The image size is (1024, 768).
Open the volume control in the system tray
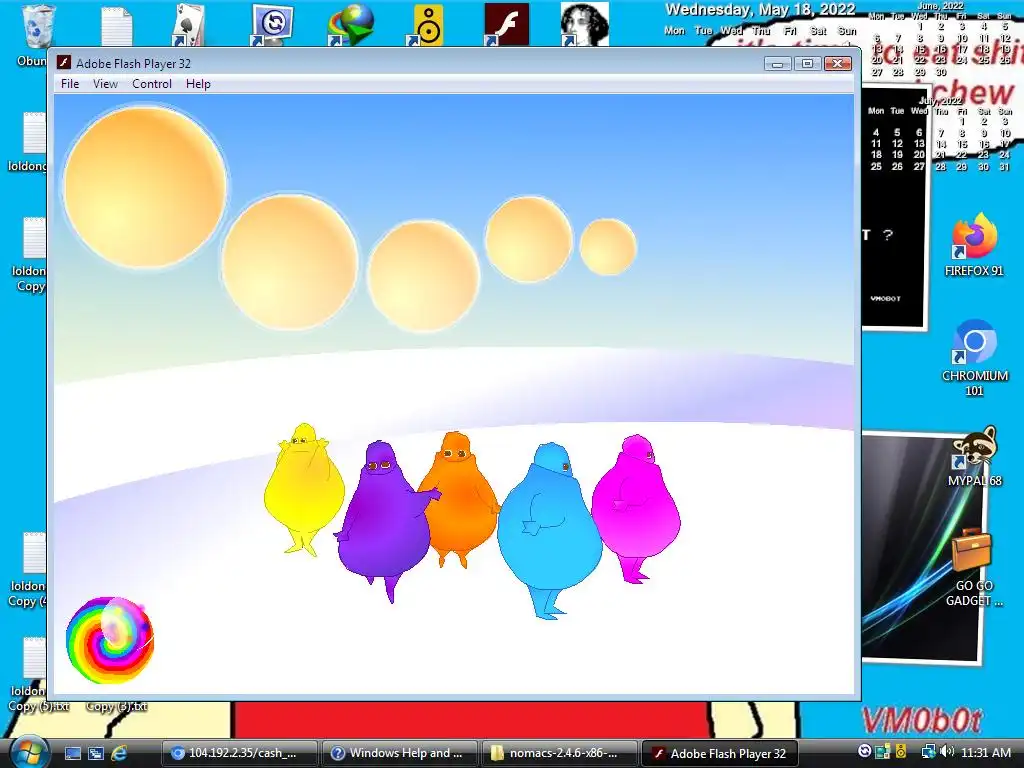(x=947, y=752)
